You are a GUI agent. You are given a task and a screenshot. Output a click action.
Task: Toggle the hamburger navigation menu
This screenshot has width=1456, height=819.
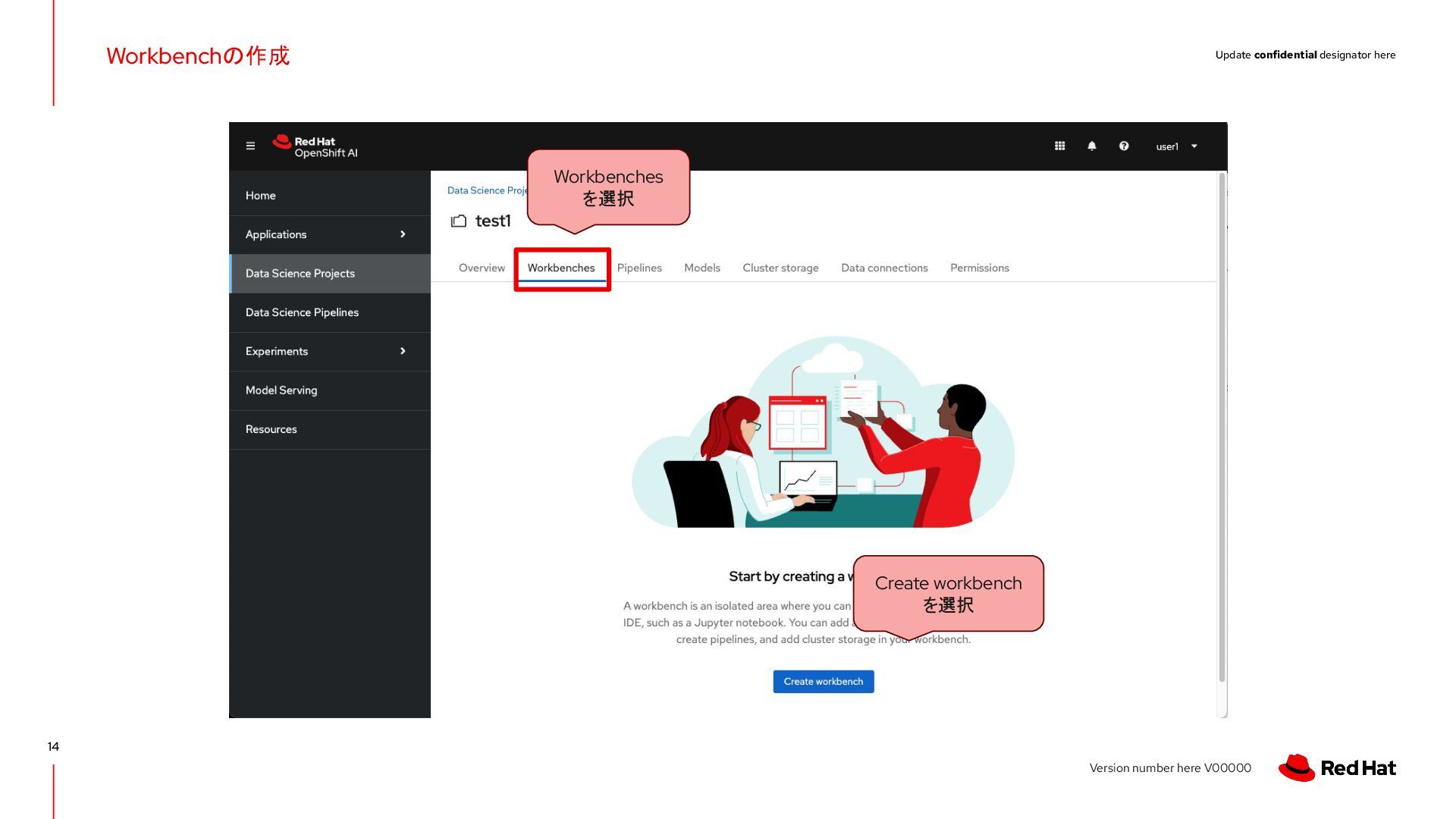250,146
